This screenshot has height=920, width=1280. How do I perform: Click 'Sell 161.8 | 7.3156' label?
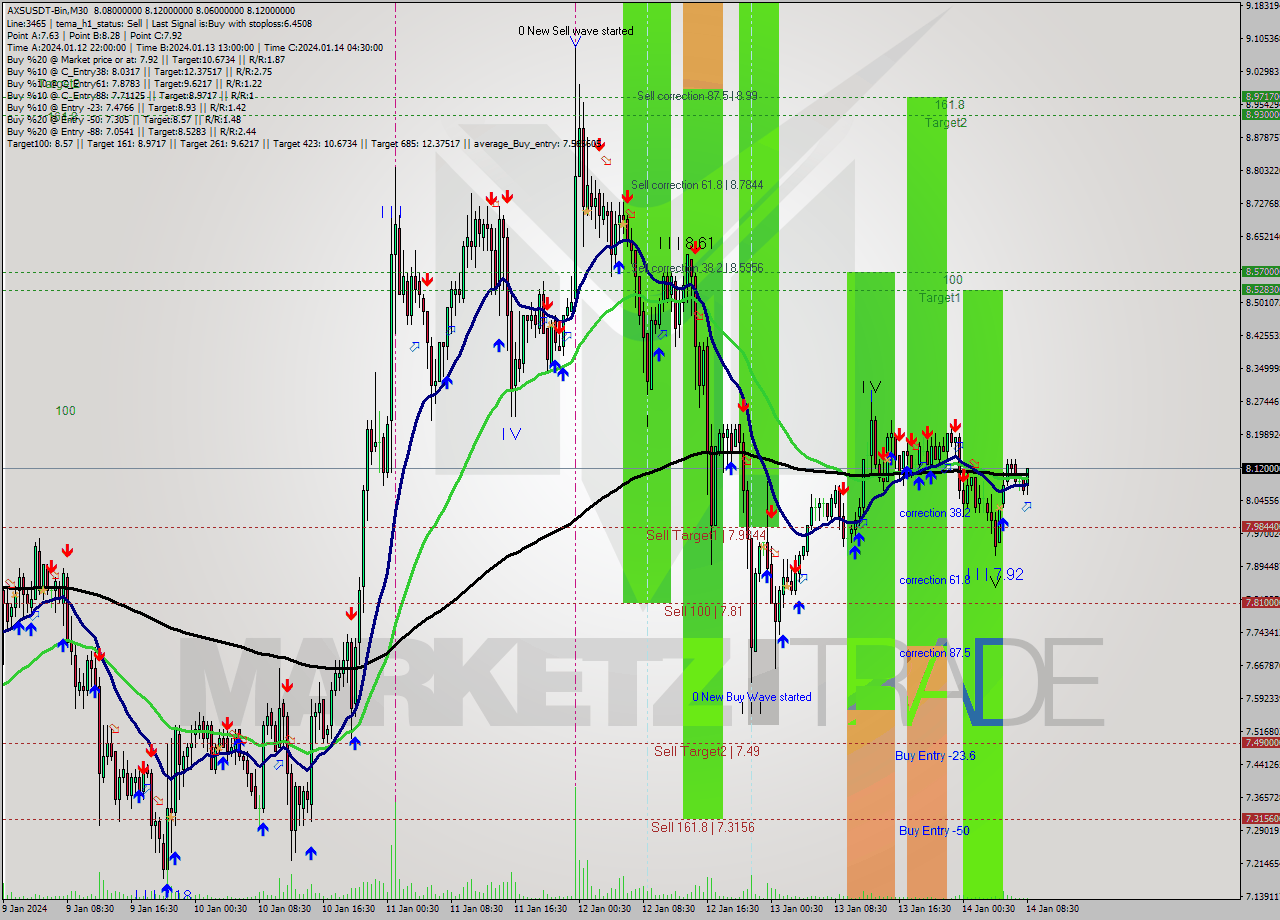pos(703,827)
